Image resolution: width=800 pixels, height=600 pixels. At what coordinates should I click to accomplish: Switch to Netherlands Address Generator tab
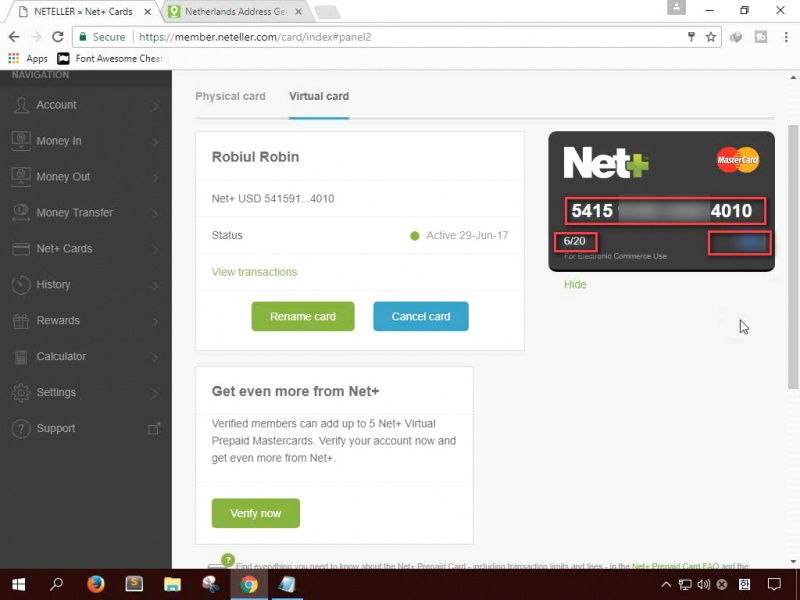pyautogui.click(x=235, y=11)
